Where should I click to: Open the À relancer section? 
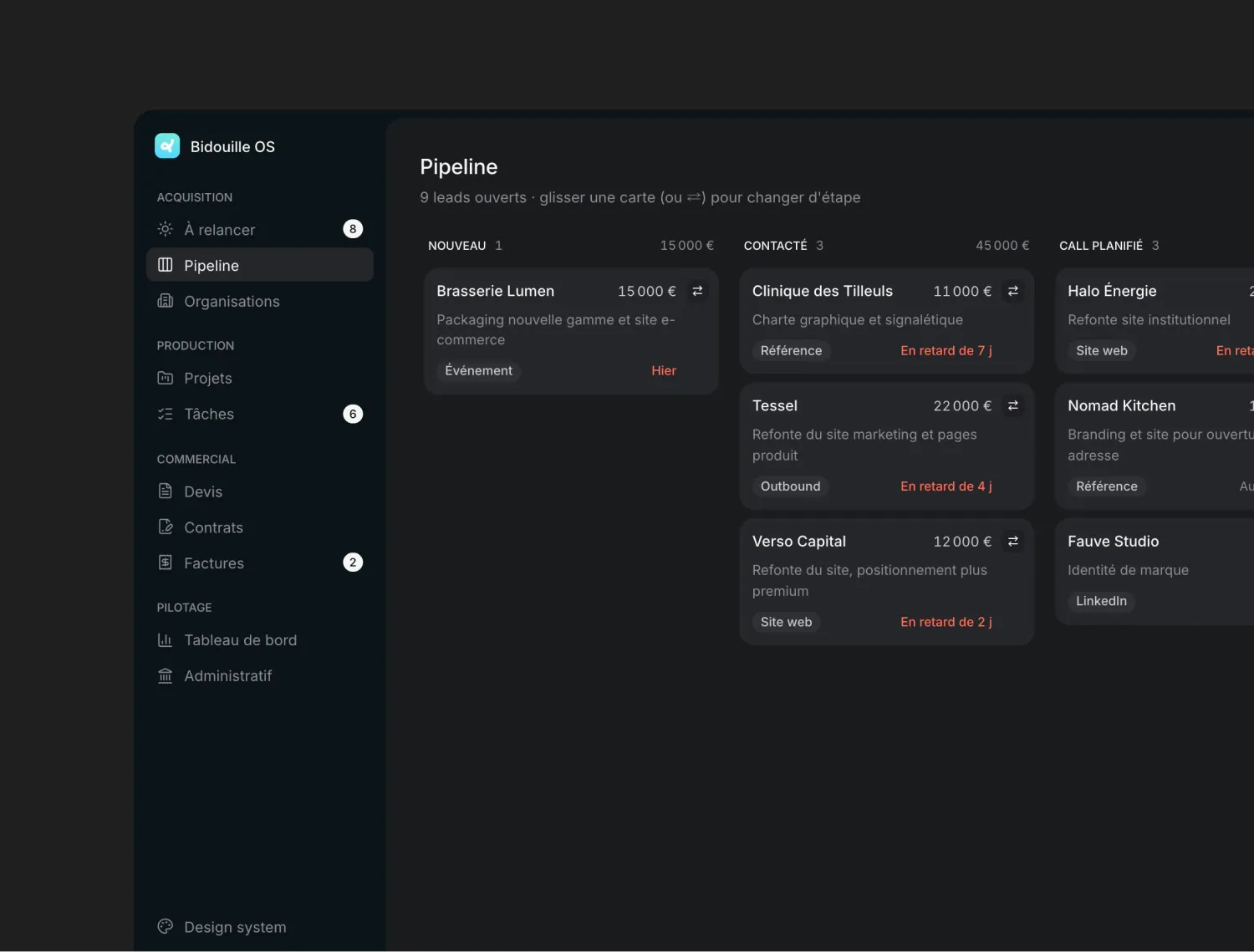260,229
